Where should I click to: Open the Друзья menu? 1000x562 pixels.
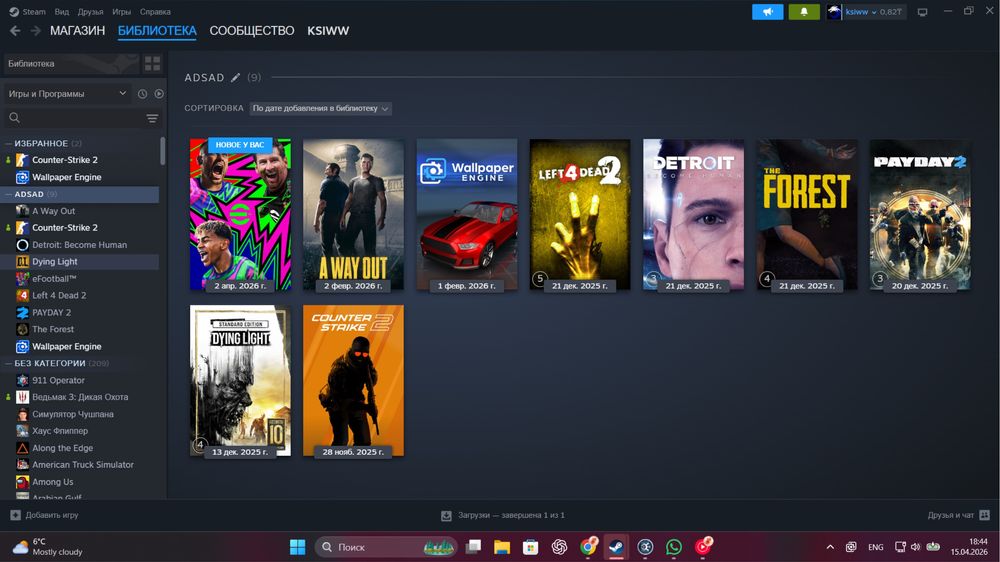coord(91,11)
